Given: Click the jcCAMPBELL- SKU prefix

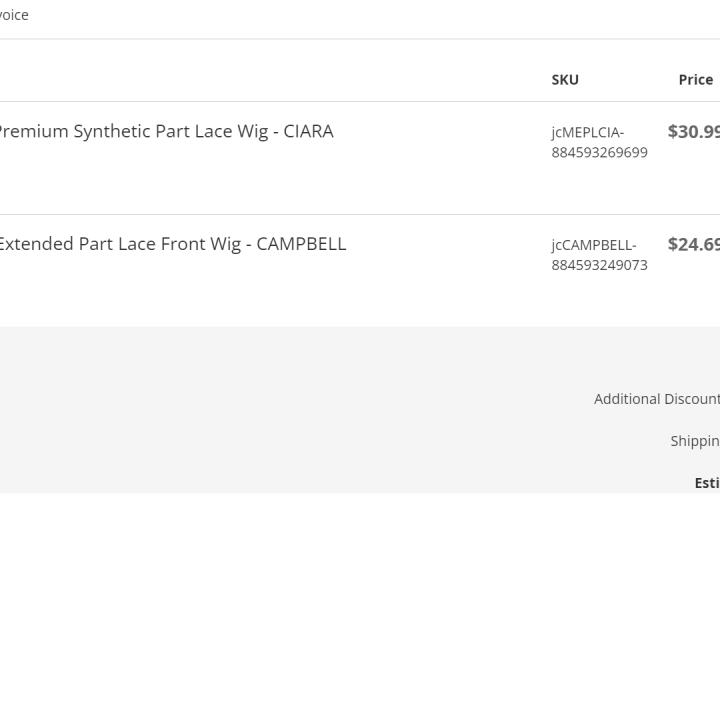Looking at the screenshot, I should click(x=593, y=245).
